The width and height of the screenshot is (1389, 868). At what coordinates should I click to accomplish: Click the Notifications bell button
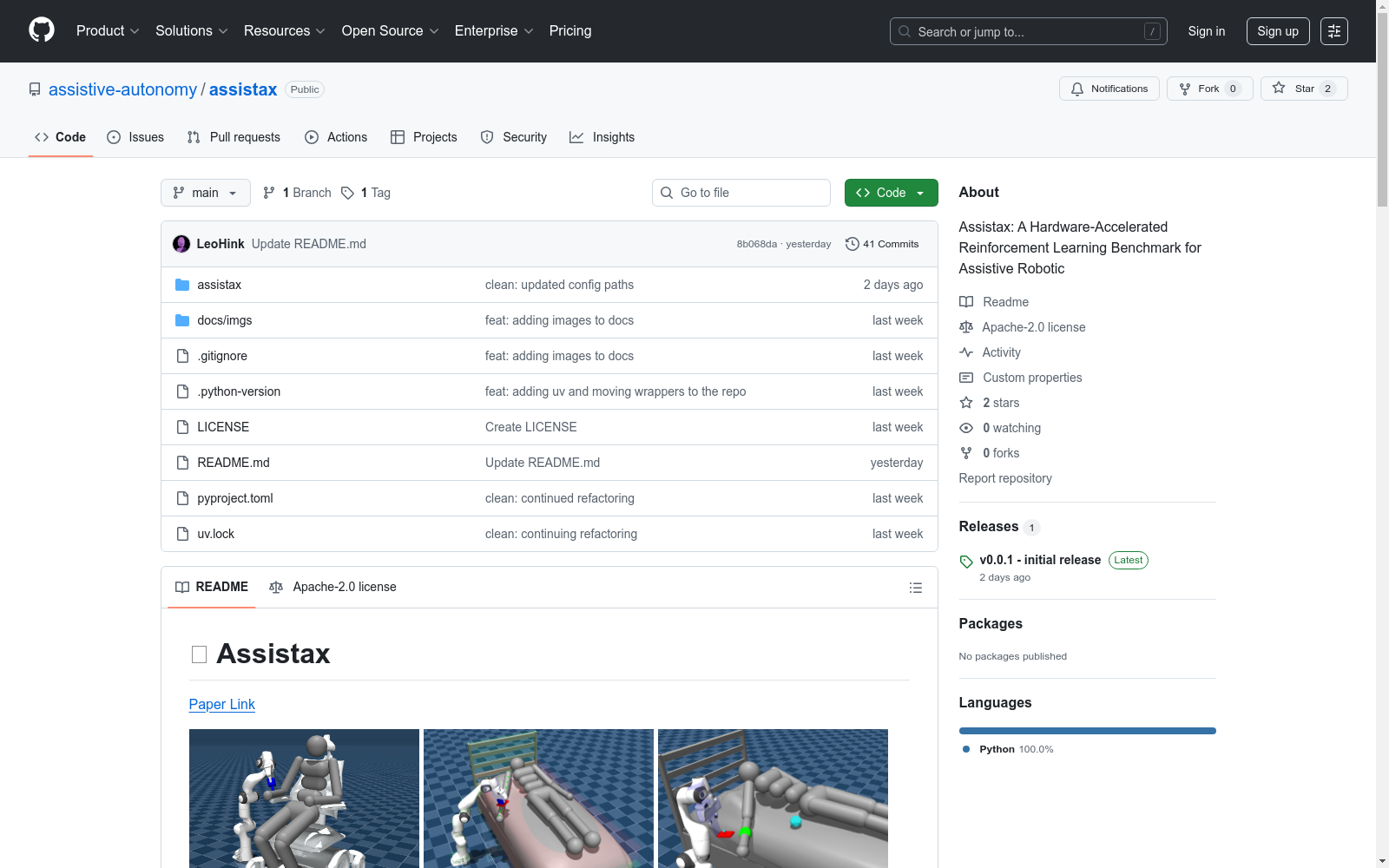click(x=1109, y=89)
